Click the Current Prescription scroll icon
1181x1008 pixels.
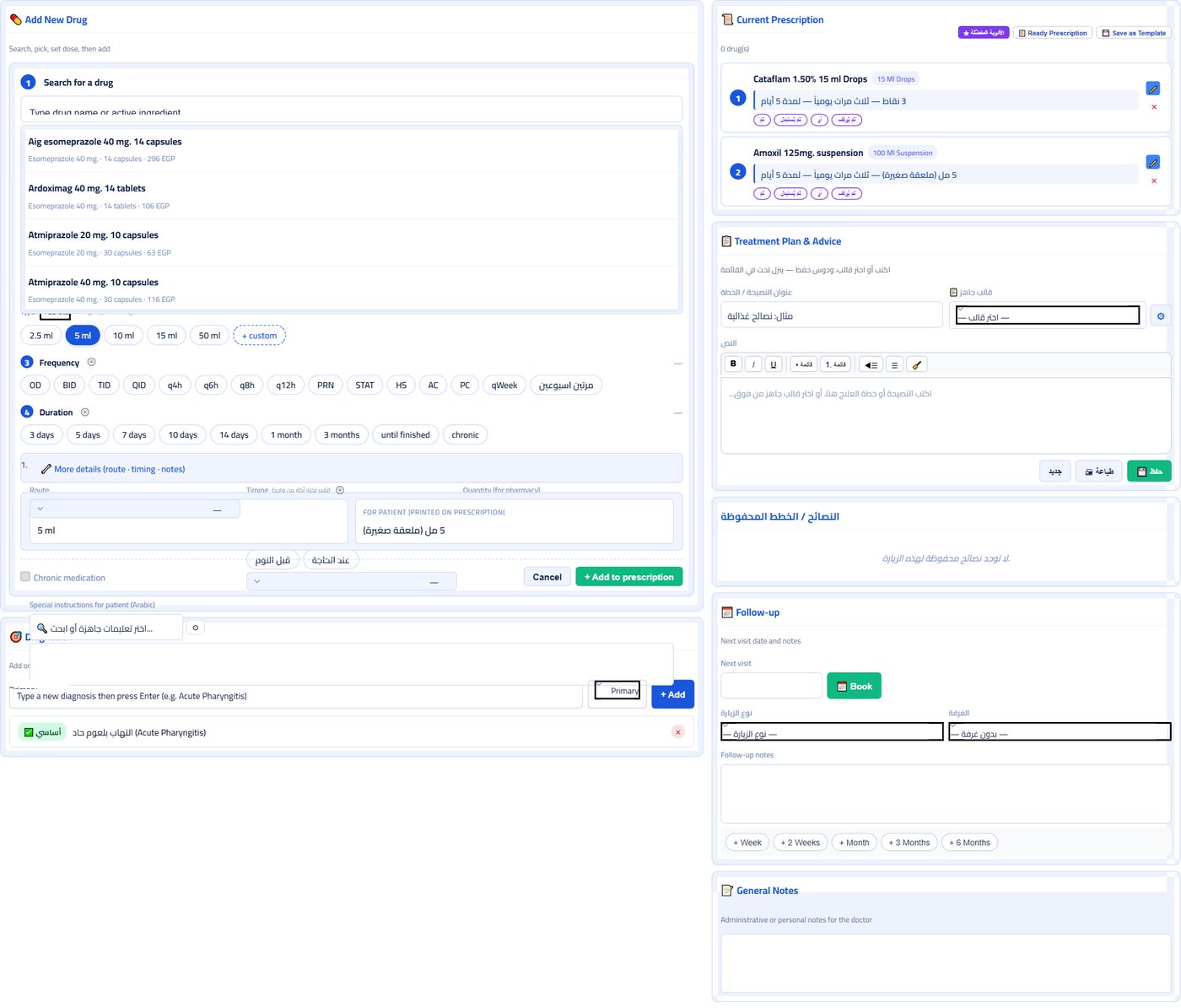coord(727,19)
